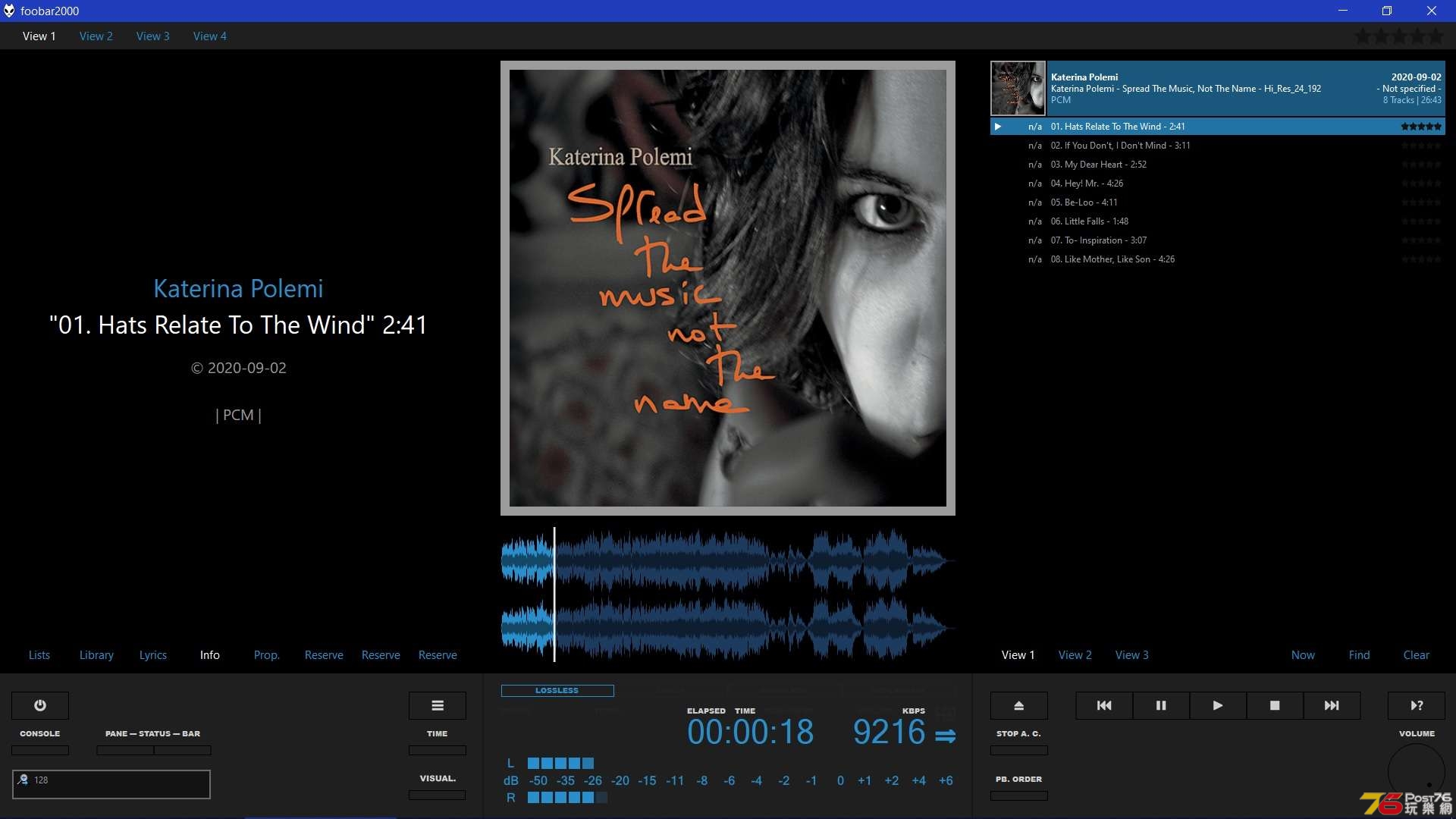Open View 3 from bottom bar

pos(1132,654)
